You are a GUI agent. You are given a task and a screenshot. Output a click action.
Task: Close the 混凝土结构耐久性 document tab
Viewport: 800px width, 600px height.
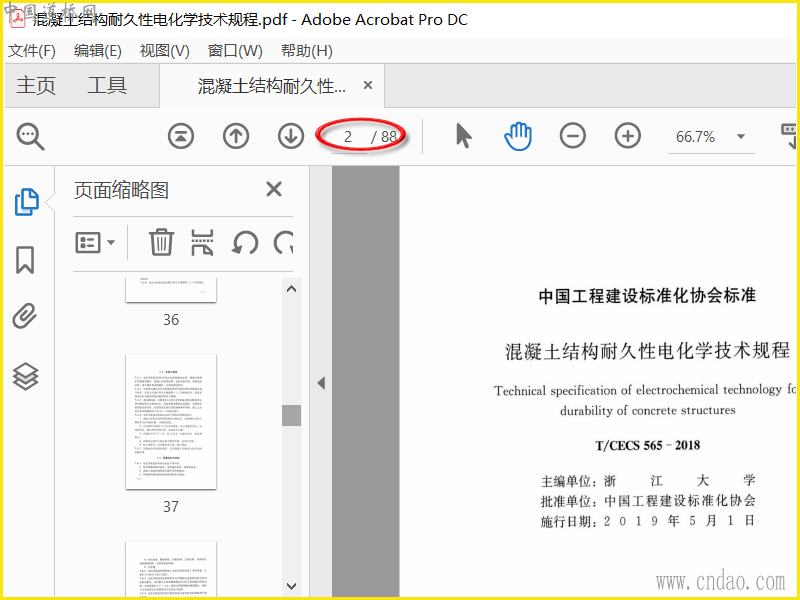pos(368,85)
